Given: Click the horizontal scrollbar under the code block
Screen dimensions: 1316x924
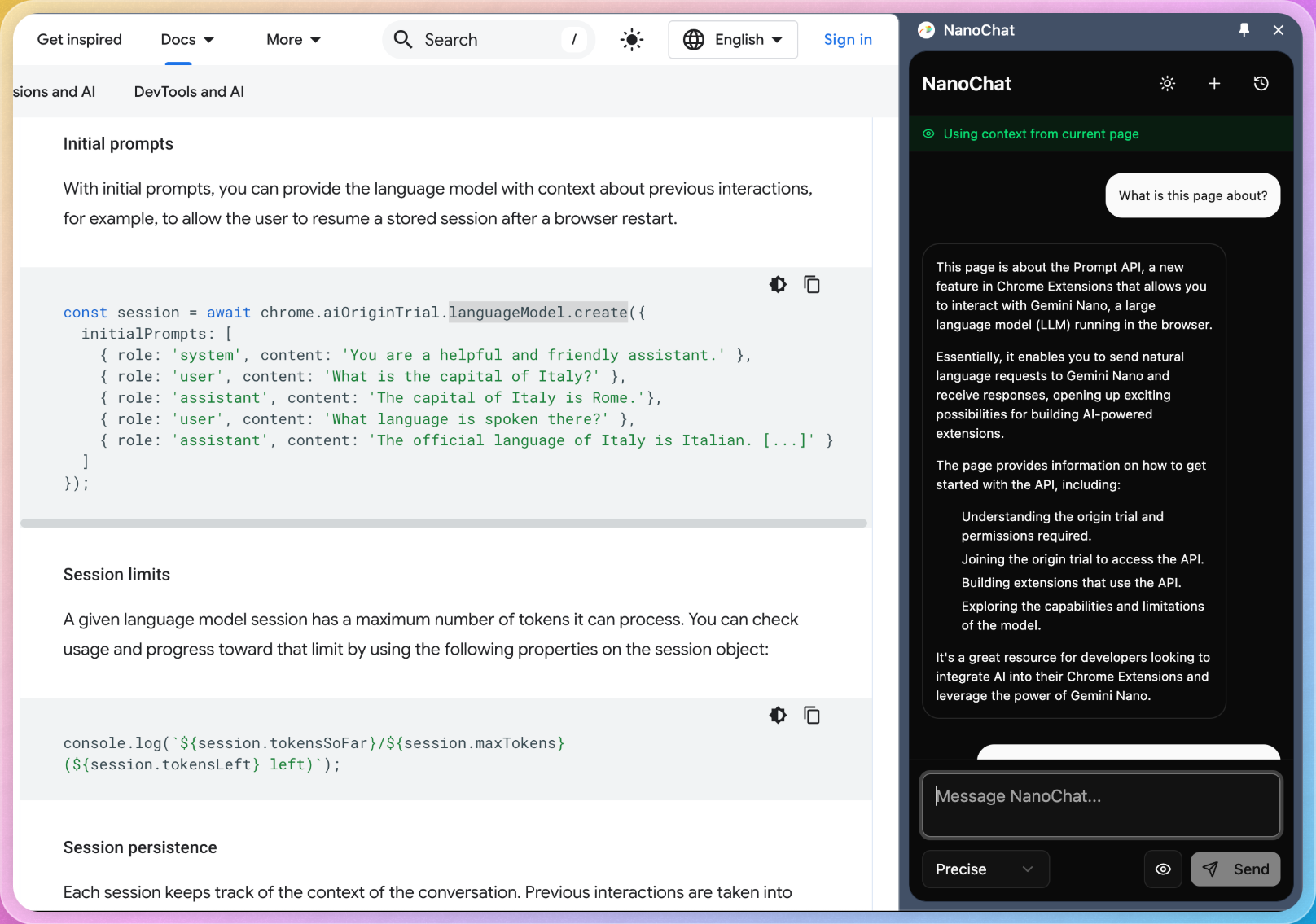Looking at the screenshot, I should point(444,523).
